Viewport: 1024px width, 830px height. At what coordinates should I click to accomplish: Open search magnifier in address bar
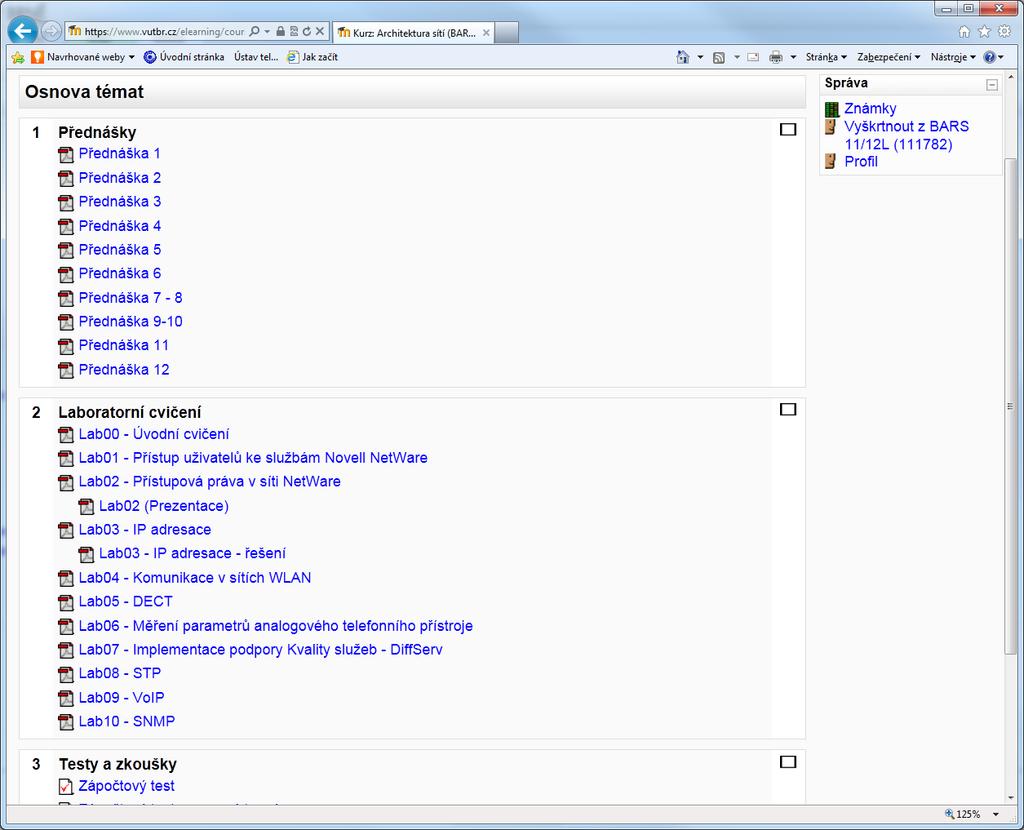tap(255, 31)
